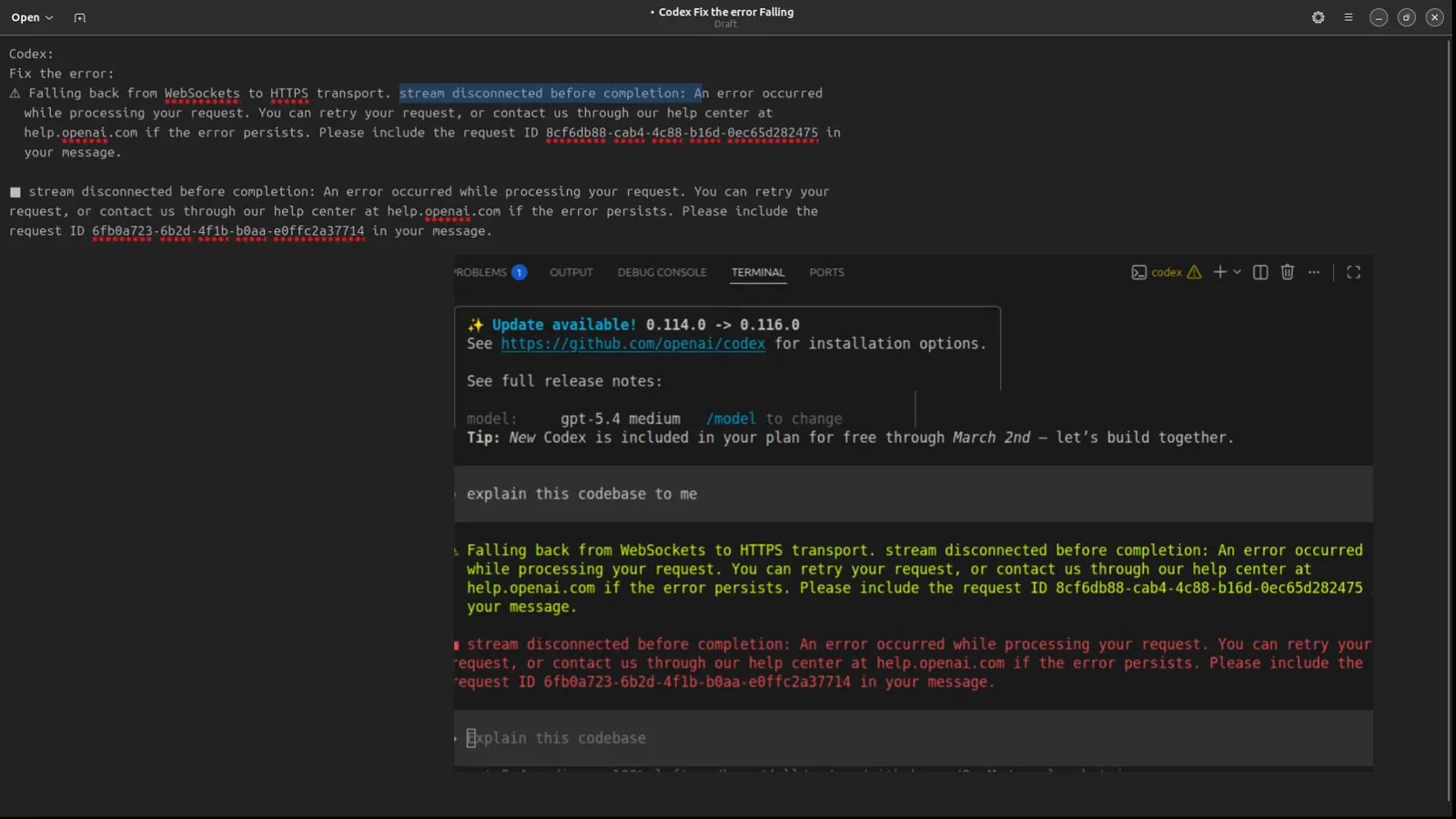Open the new tab icon beside Open
The image size is (1456, 819).
[79, 17]
